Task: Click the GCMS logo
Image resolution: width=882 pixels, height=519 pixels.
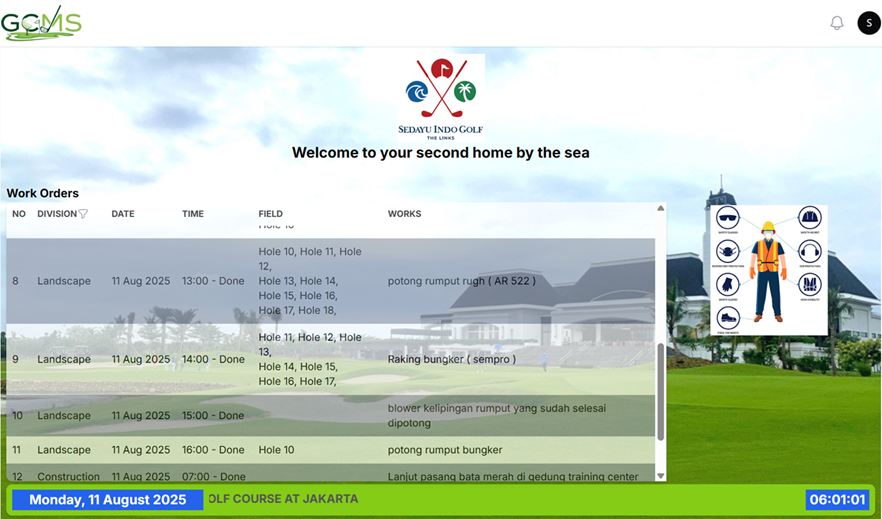Action: 41,23
